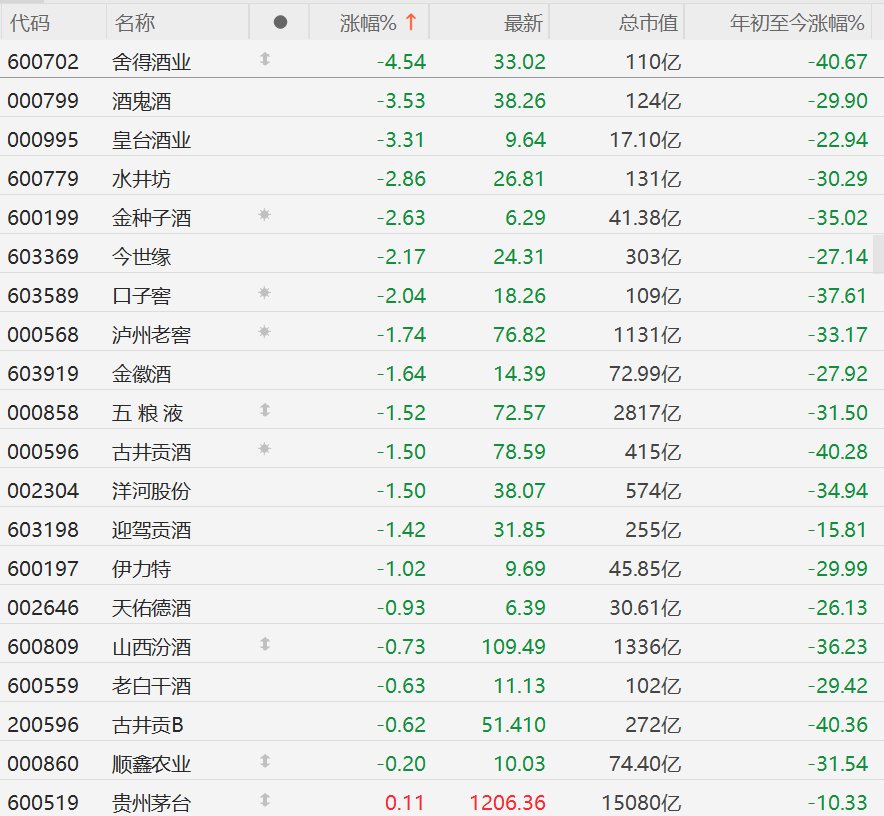Select stock code 000799

[x=43, y=100]
